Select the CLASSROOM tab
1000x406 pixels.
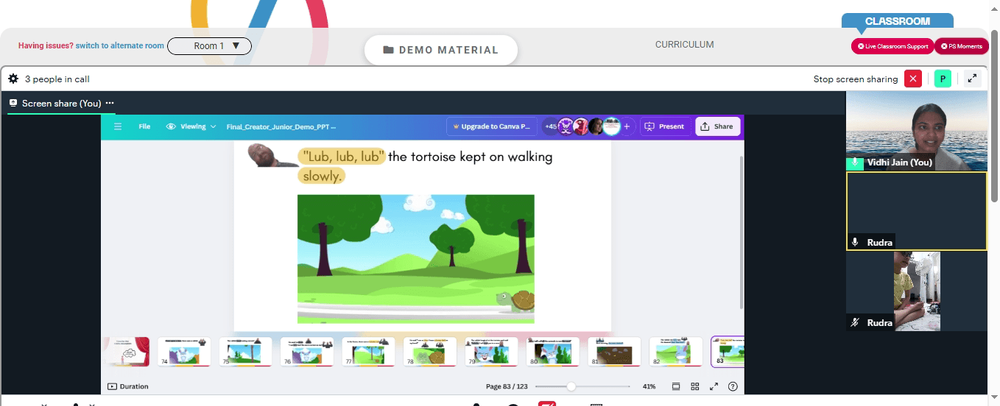(x=897, y=21)
